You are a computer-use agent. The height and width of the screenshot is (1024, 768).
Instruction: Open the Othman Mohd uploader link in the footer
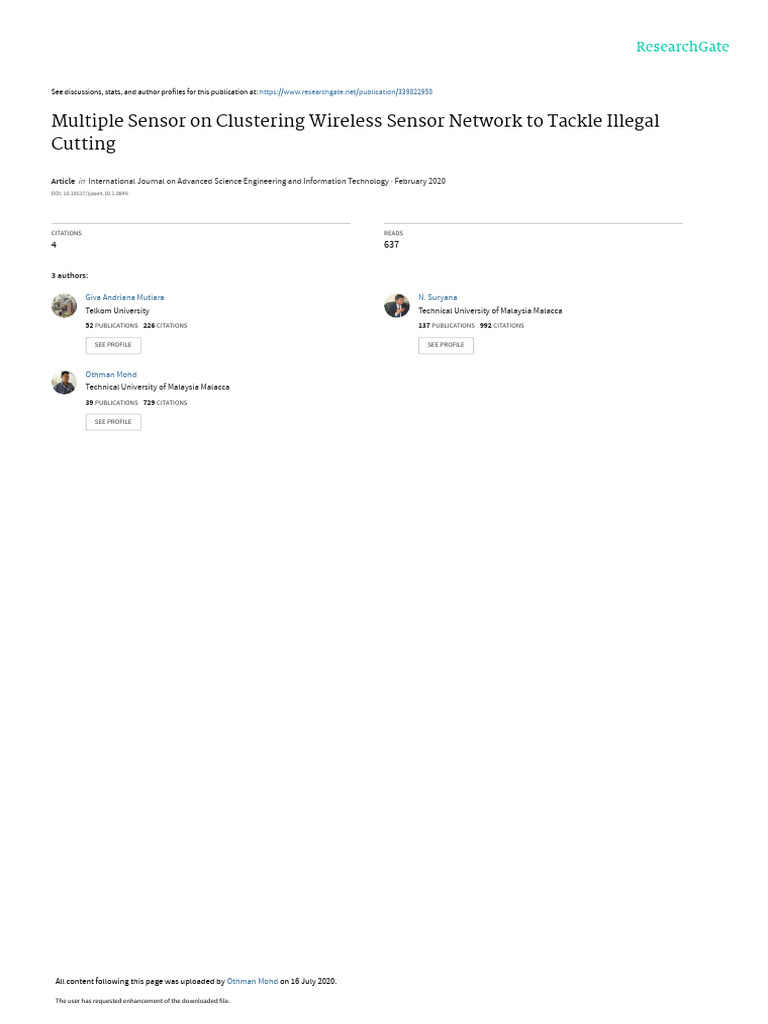pos(252,982)
